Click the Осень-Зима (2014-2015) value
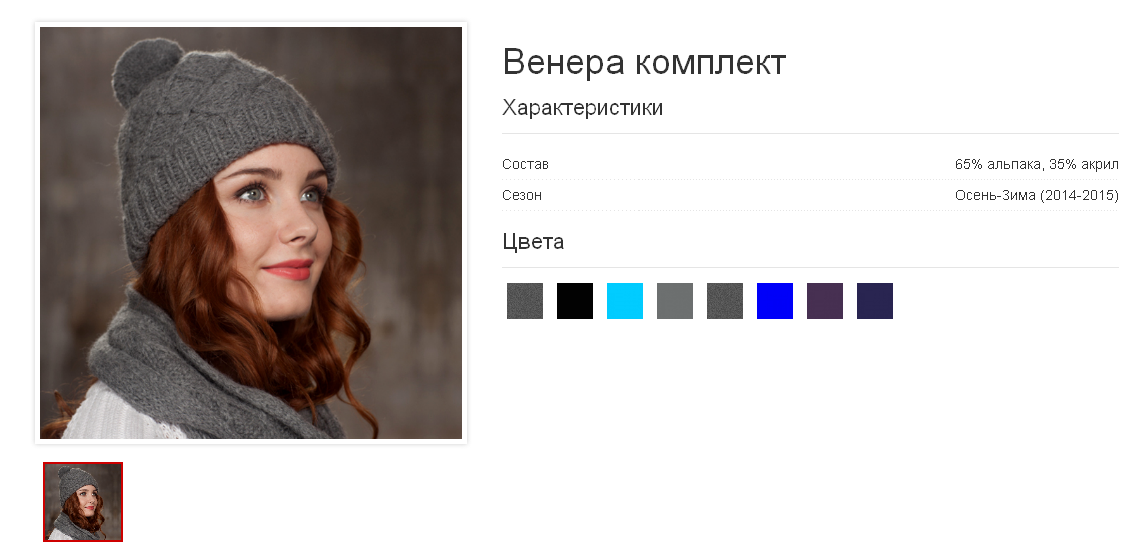1147x560 pixels. 1037,195
